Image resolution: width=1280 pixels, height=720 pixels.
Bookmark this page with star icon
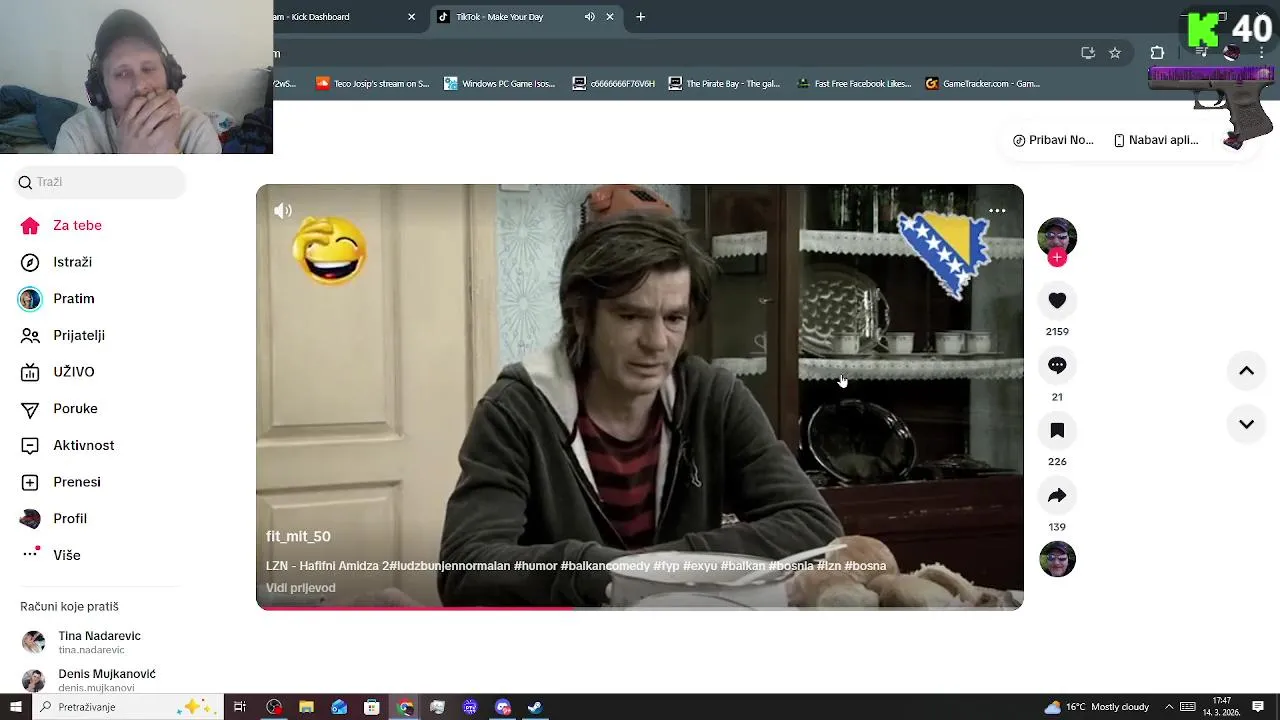click(1115, 53)
